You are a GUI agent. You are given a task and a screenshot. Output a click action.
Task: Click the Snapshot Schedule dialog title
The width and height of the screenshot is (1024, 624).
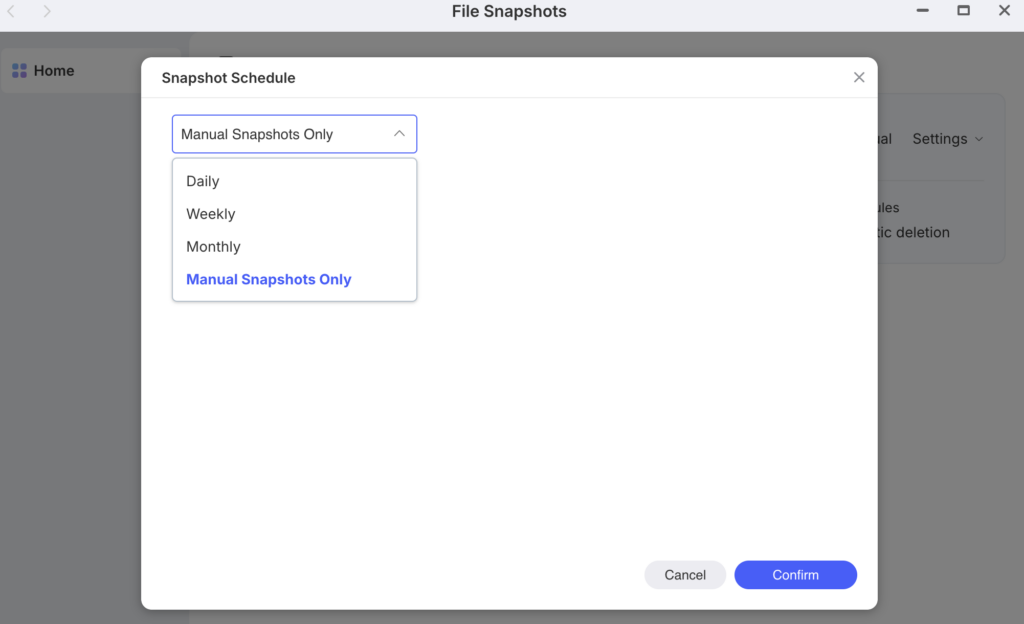(x=229, y=77)
